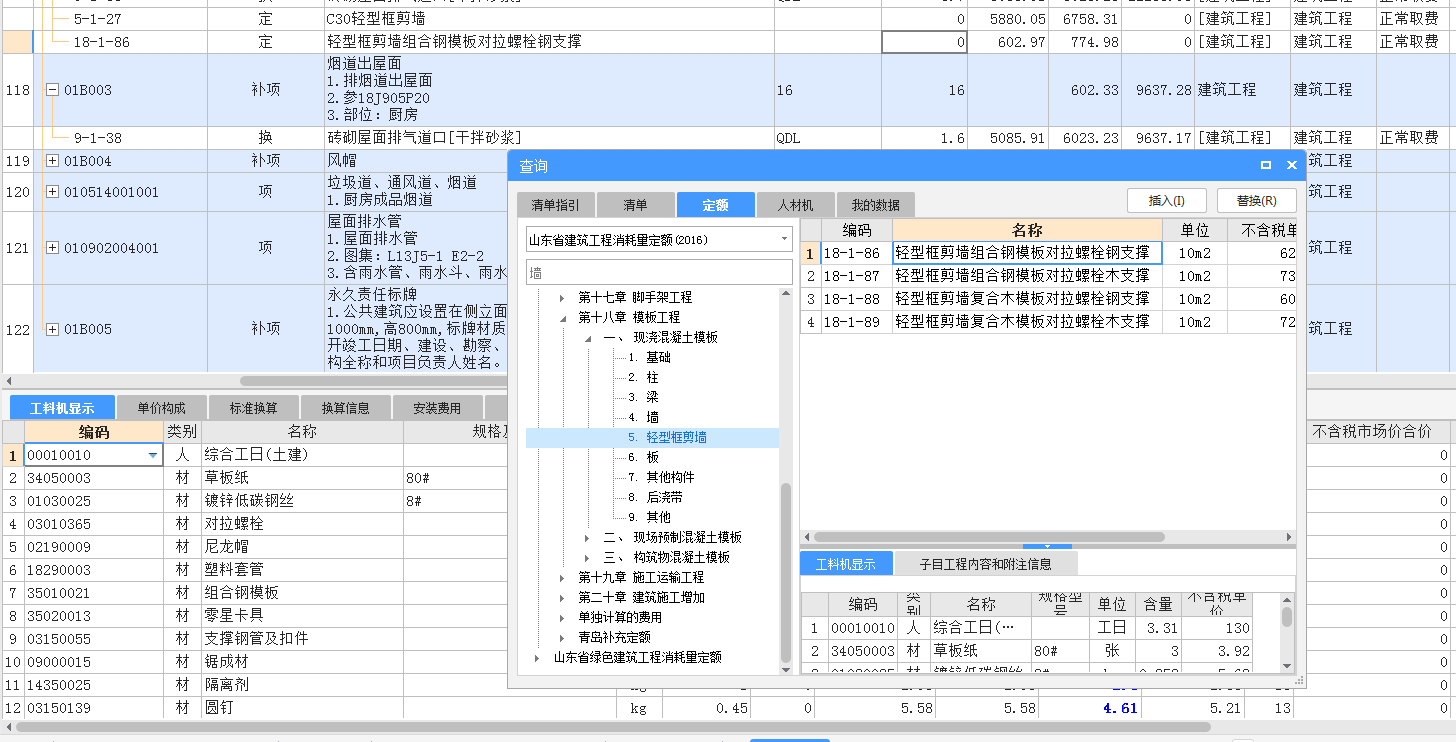The image size is (1456, 742).
Task: Switch to 换算信息 tab
Action: [345, 408]
